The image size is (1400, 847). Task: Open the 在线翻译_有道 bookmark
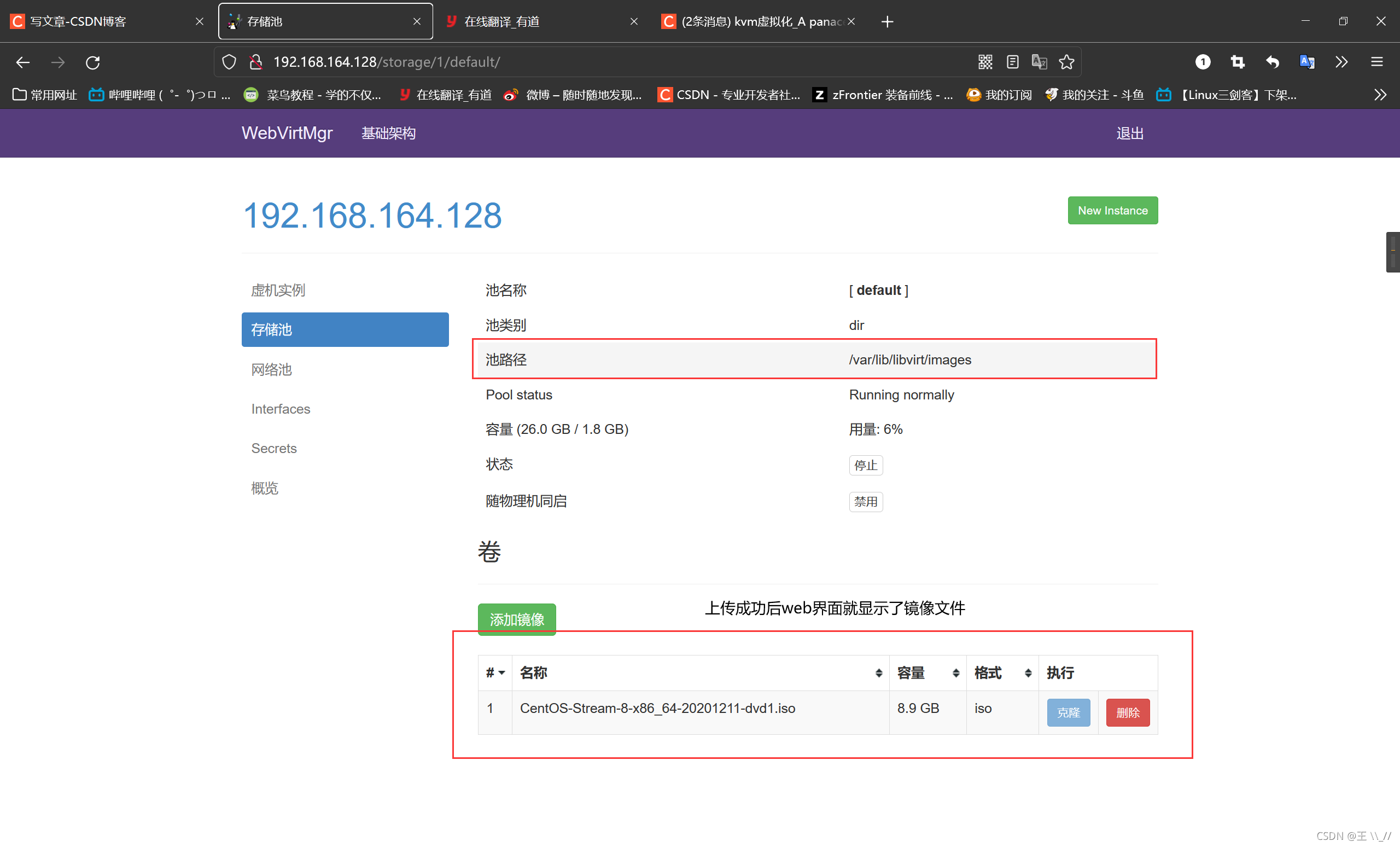point(446,94)
